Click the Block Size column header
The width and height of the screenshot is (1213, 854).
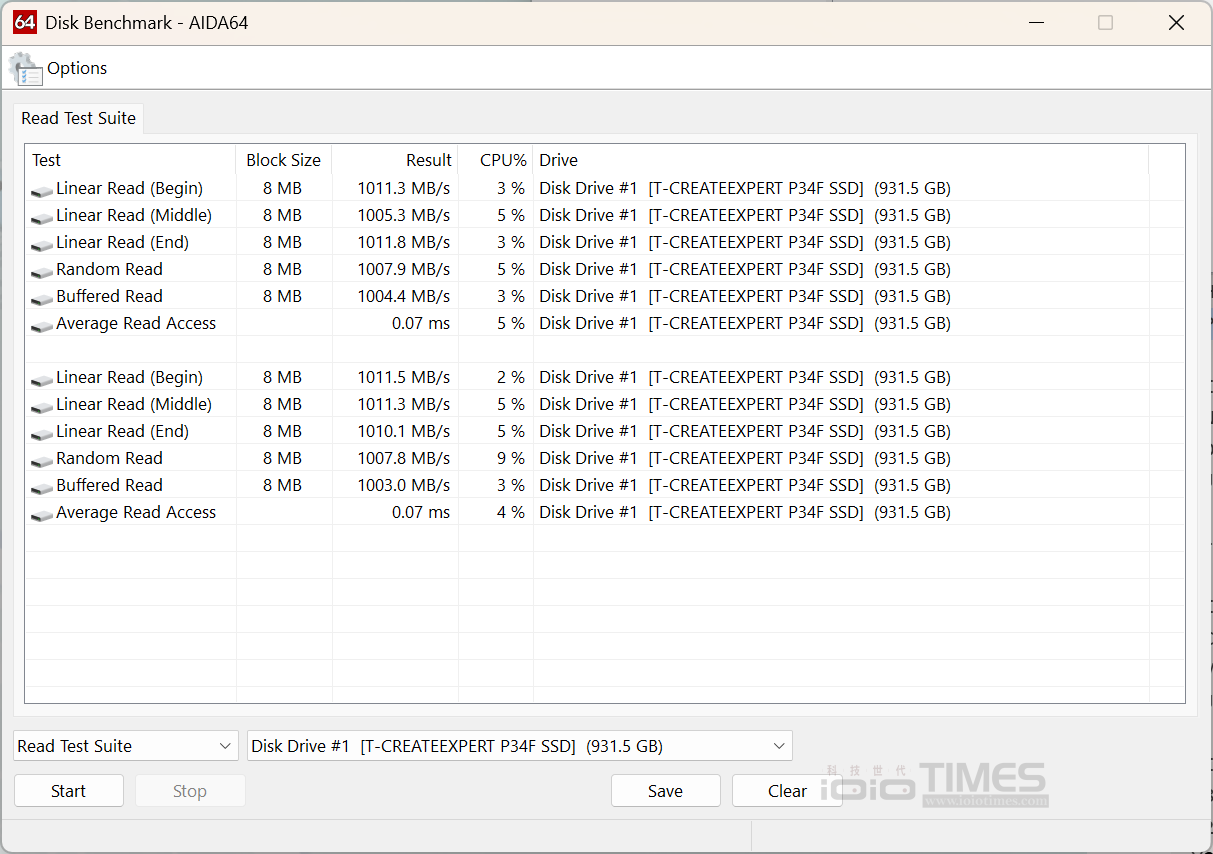click(283, 160)
